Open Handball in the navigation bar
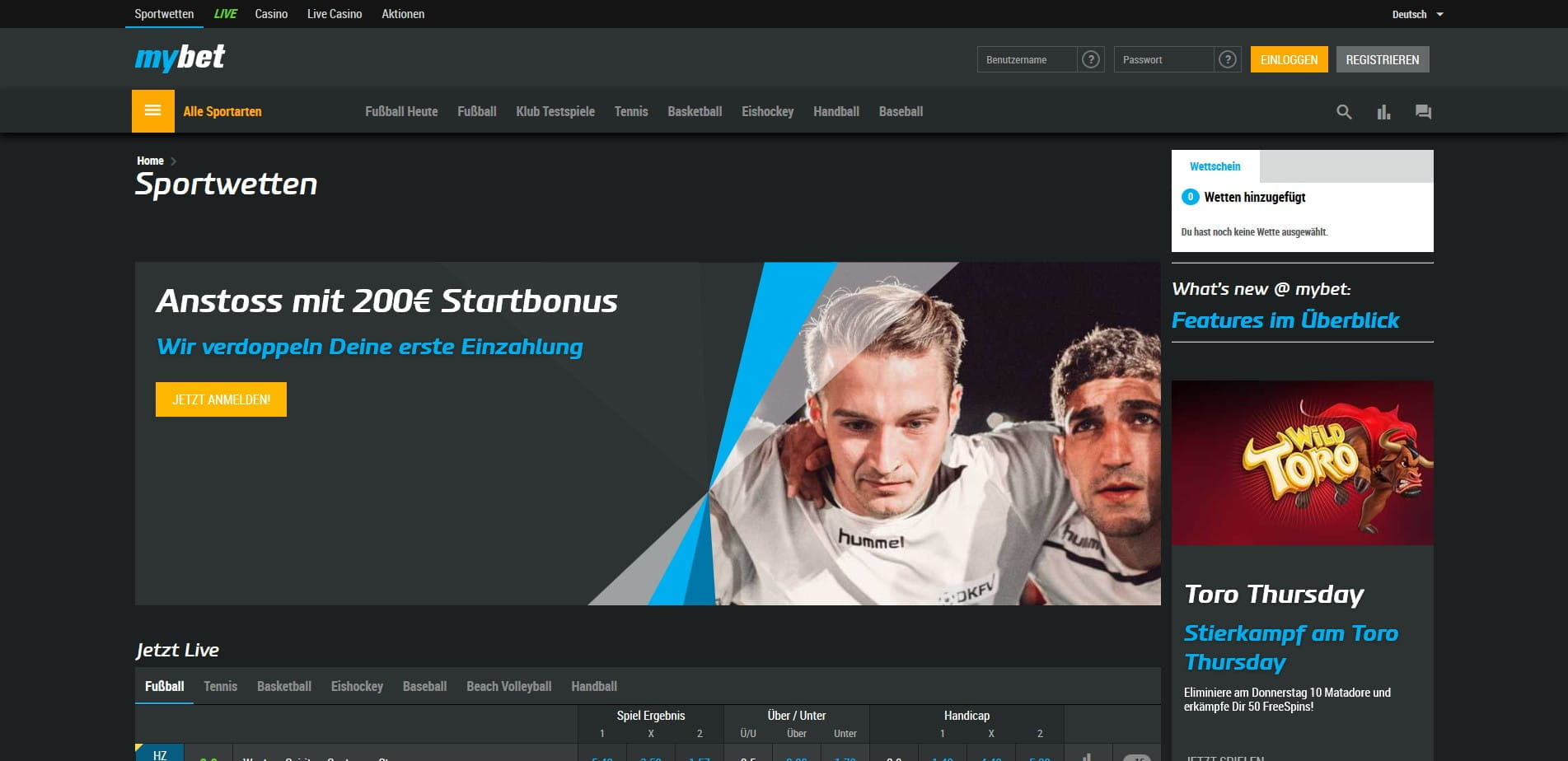Screen dimensions: 1568x761 pos(836,111)
